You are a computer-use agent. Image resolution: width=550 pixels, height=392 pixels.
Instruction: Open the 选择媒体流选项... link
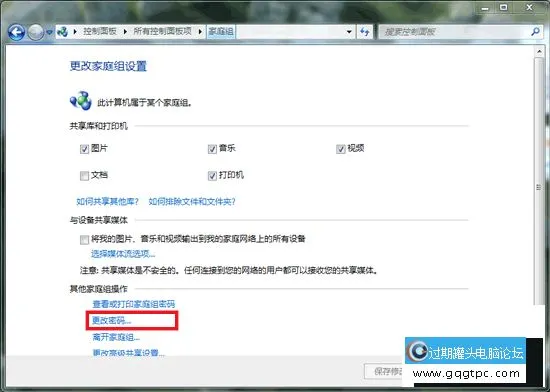[x=123, y=253]
